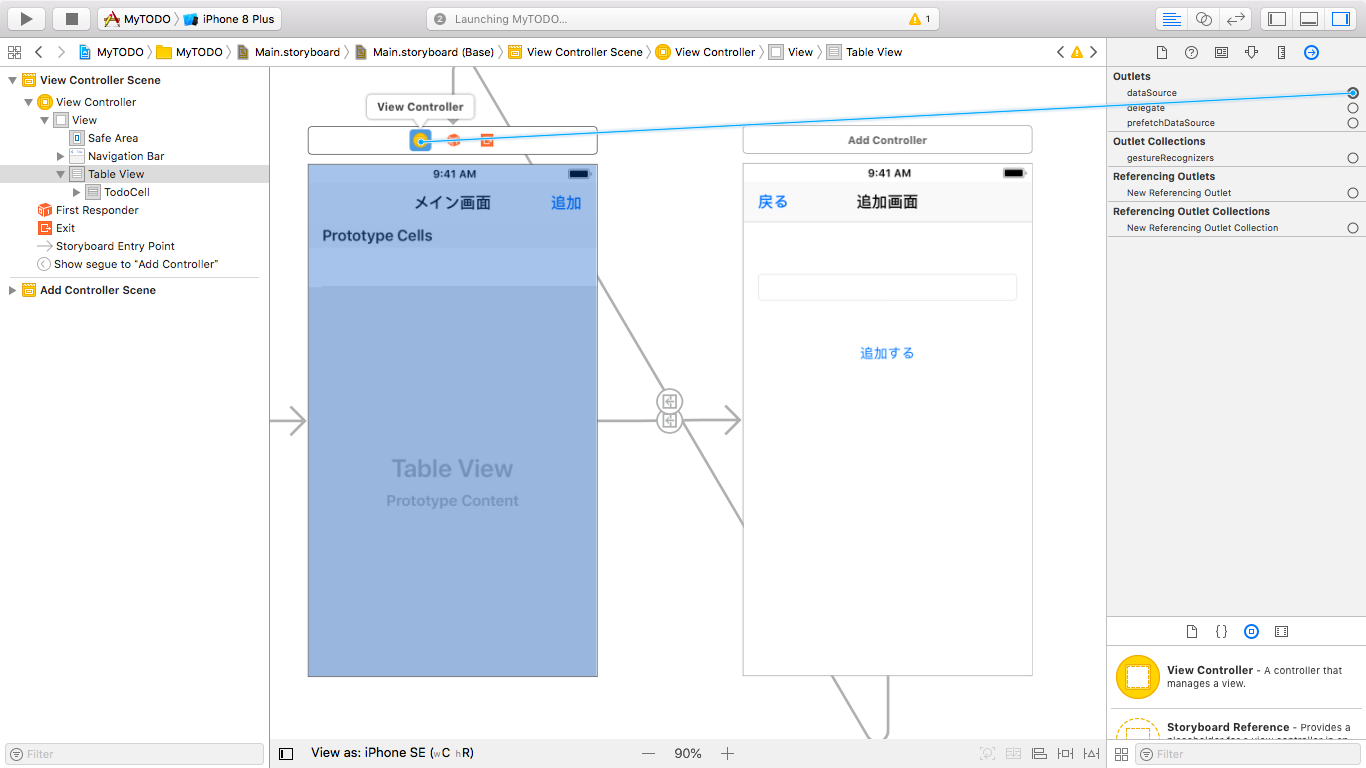Hide the Navigator panel
The height and width of the screenshot is (768, 1366).
[1275, 18]
